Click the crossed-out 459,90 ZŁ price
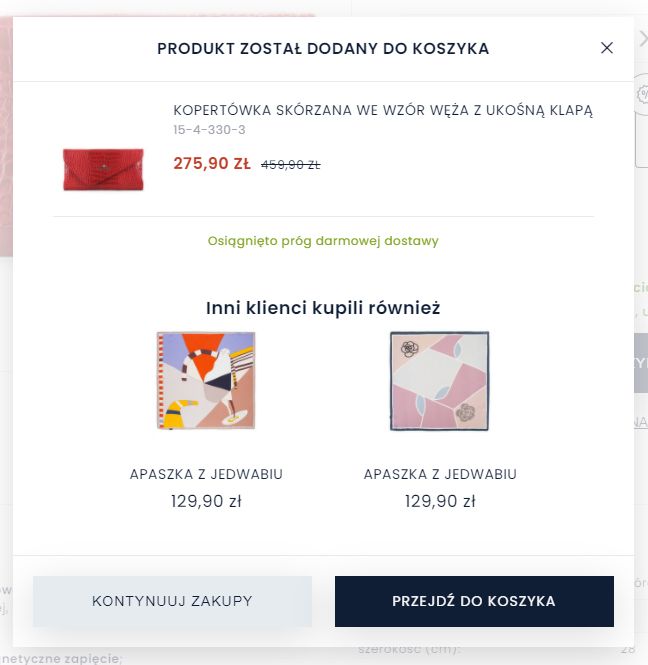 coord(290,165)
